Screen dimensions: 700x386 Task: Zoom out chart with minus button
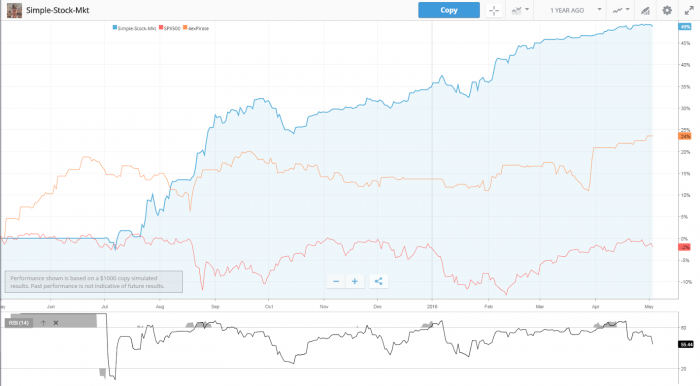tap(336, 281)
